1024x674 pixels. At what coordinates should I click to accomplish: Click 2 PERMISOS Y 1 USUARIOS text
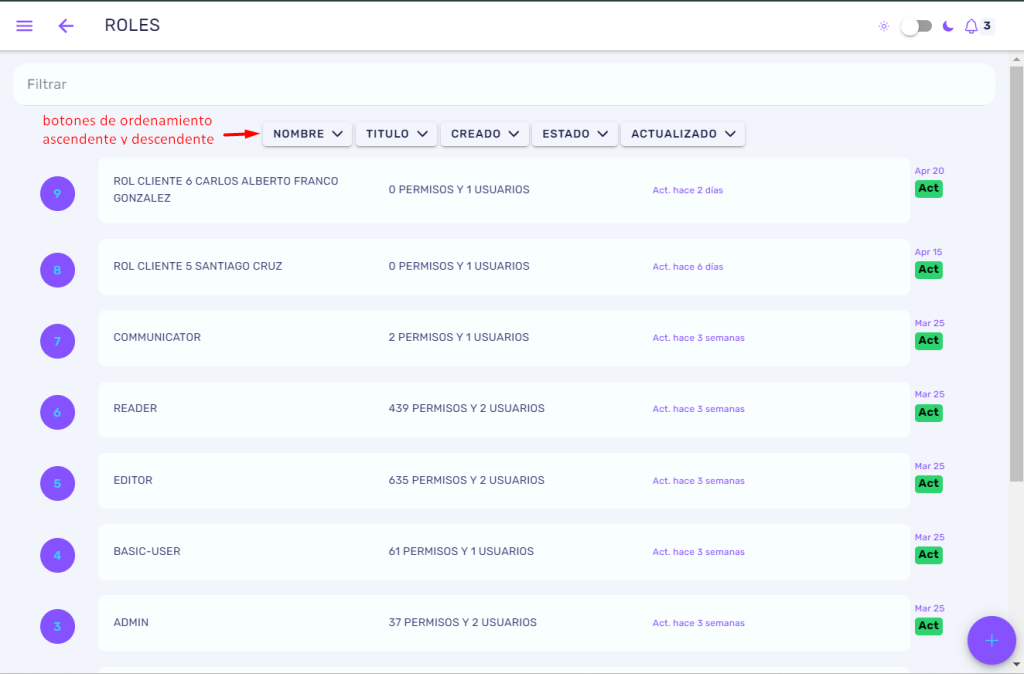(x=458, y=338)
